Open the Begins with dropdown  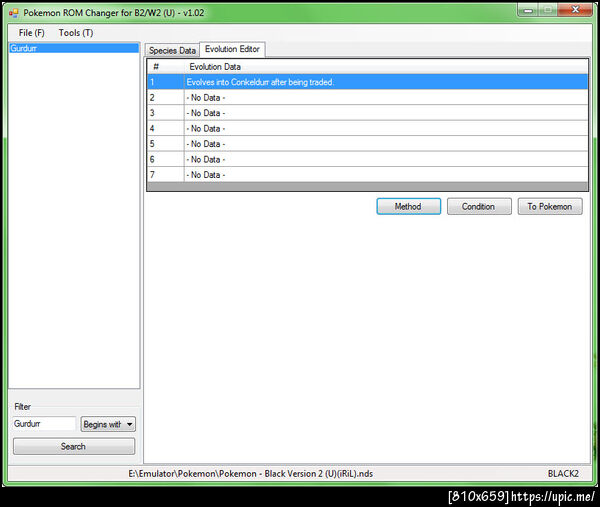coord(108,424)
